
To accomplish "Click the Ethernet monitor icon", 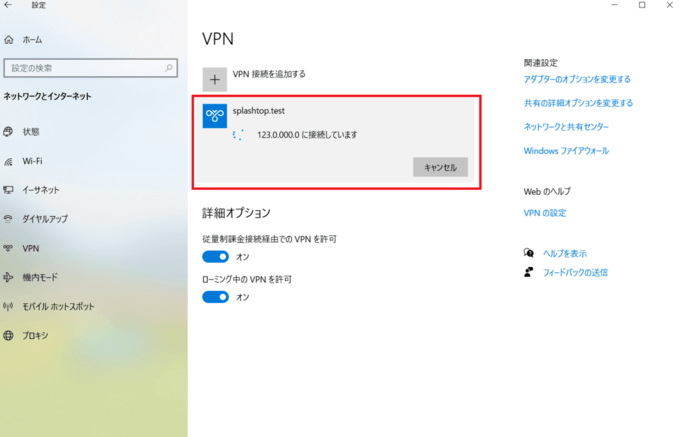I will 8,190.
